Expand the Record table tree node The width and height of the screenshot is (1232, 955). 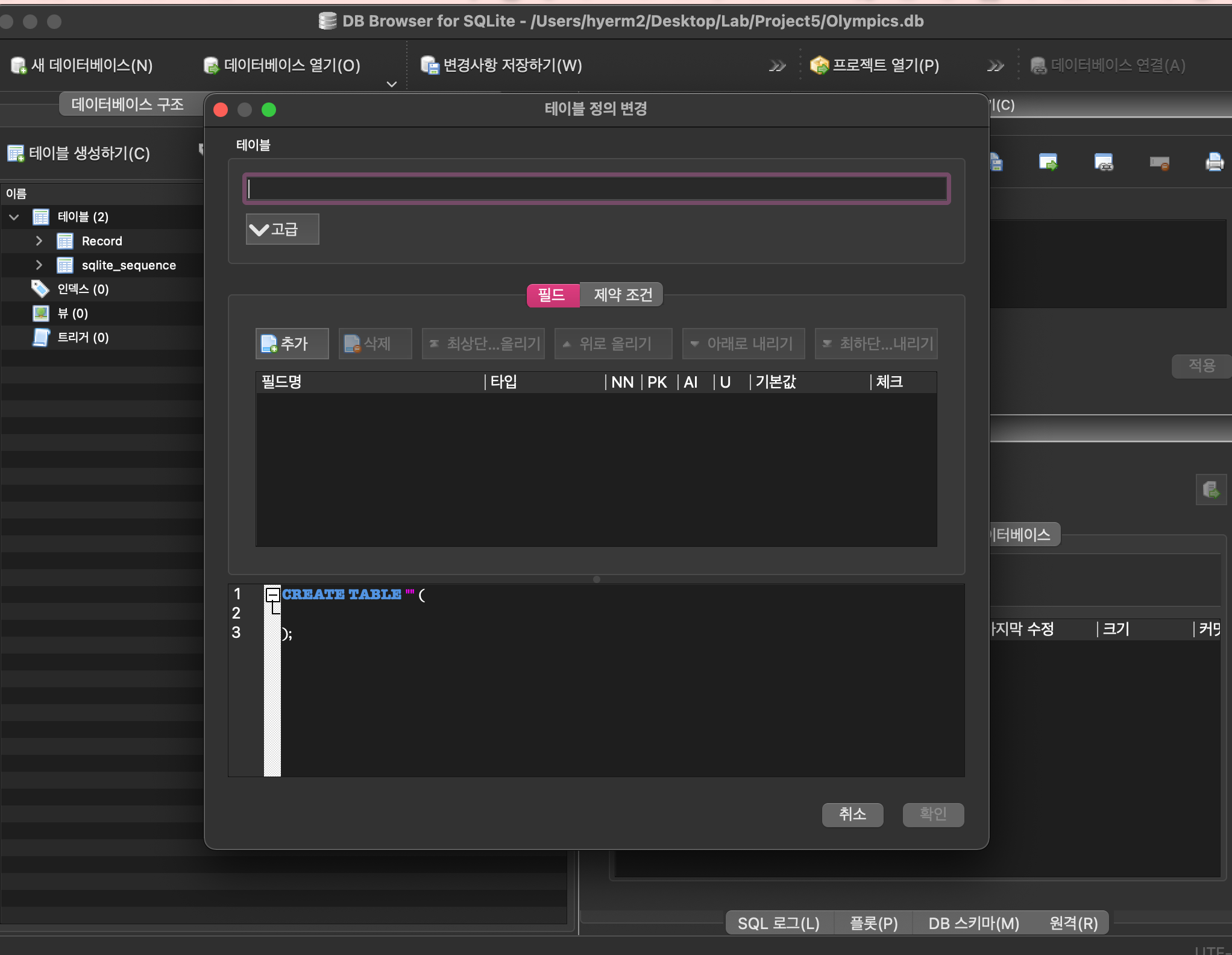39,241
